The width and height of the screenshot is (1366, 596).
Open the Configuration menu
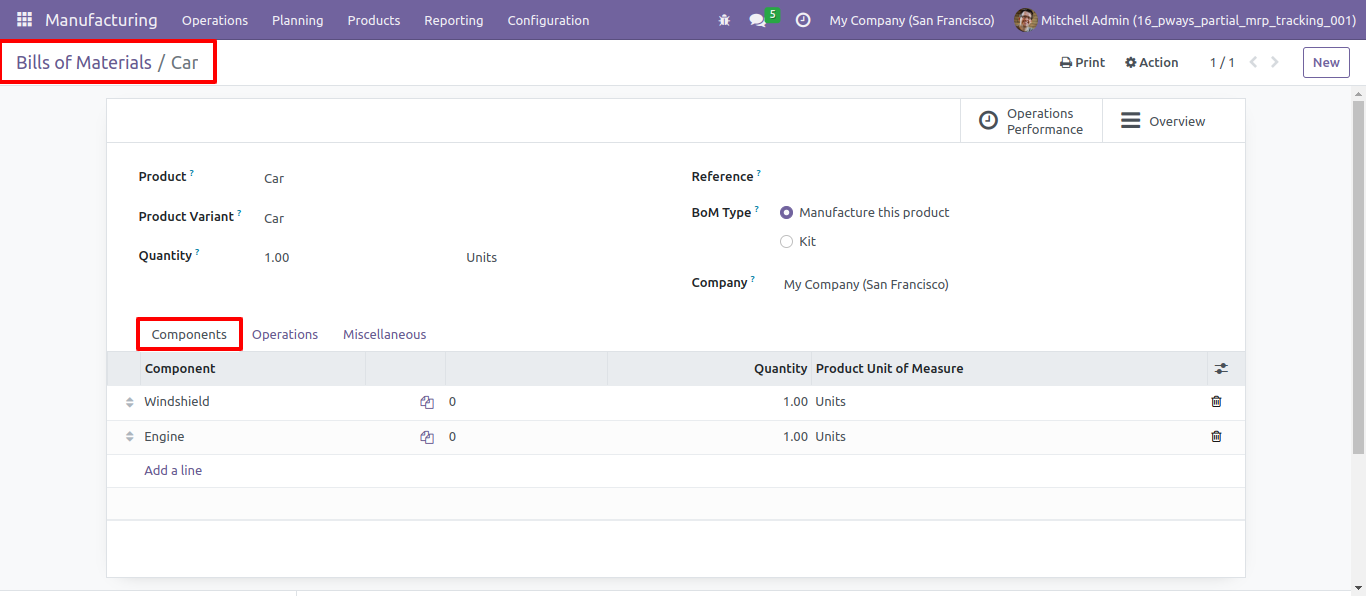548,20
